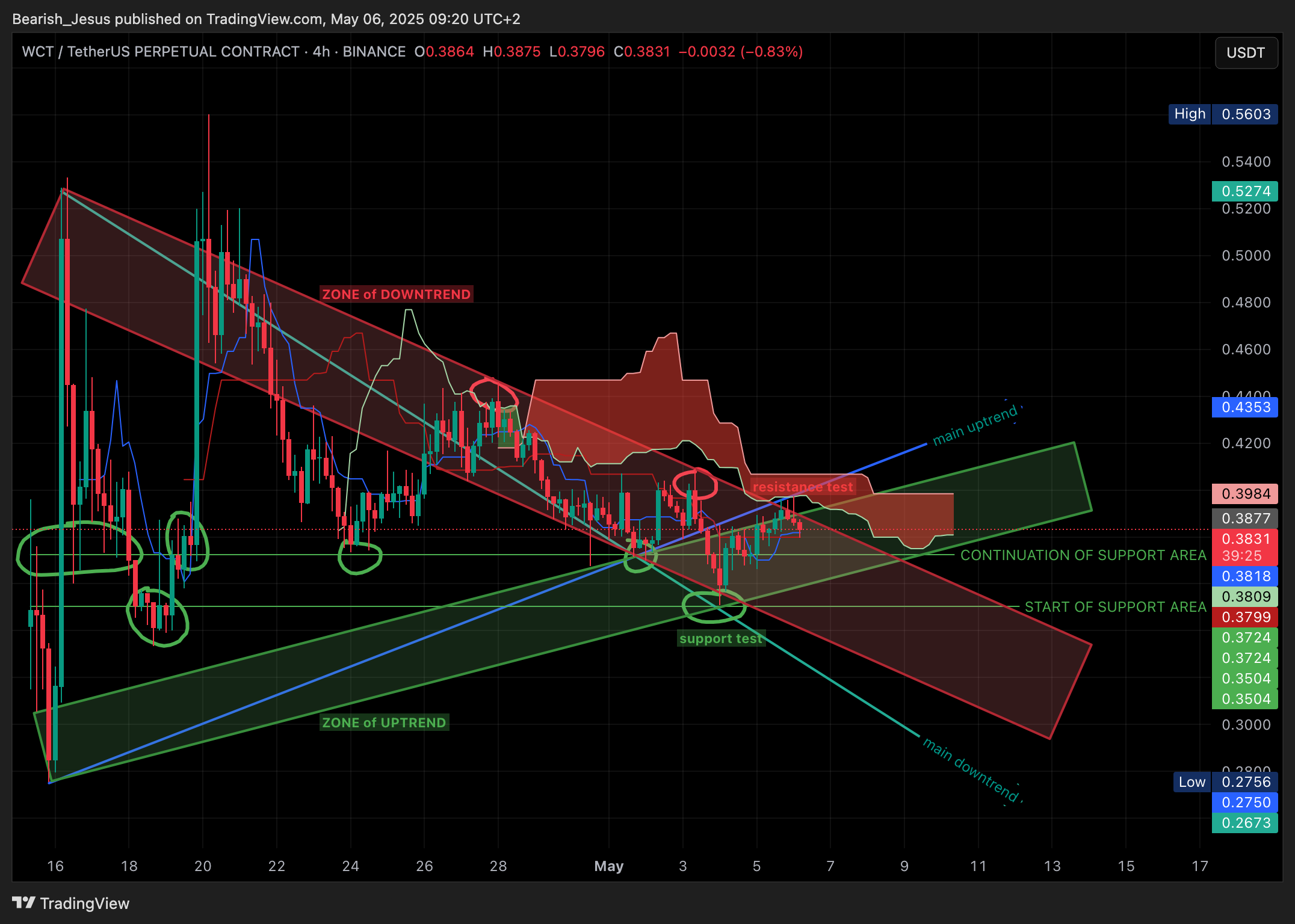
Task: Click the 16 date axis label
Action: [x=55, y=866]
